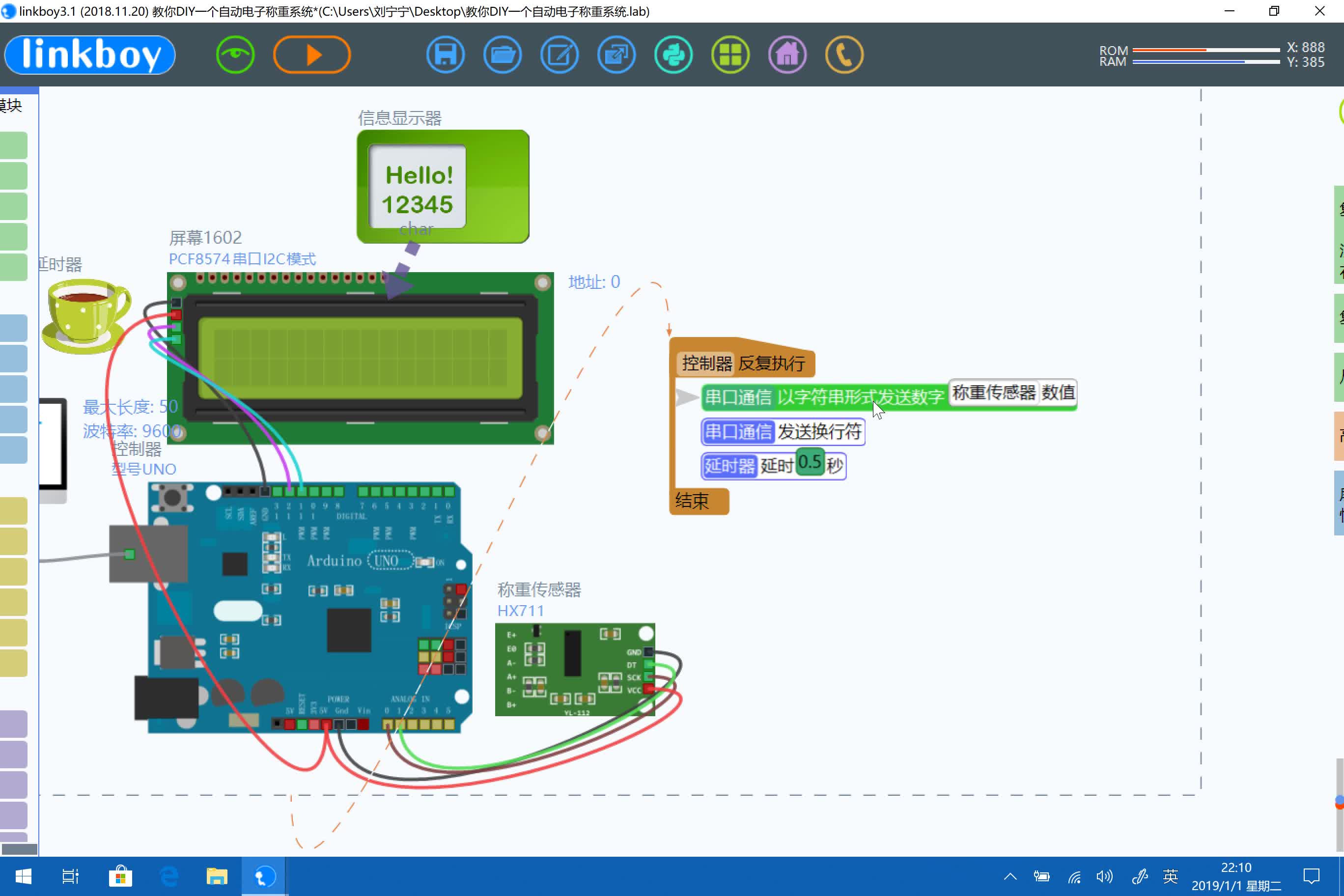The width and height of the screenshot is (1344, 896).
Task: Show hidden tray icons chevron
Action: click(1010, 876)
